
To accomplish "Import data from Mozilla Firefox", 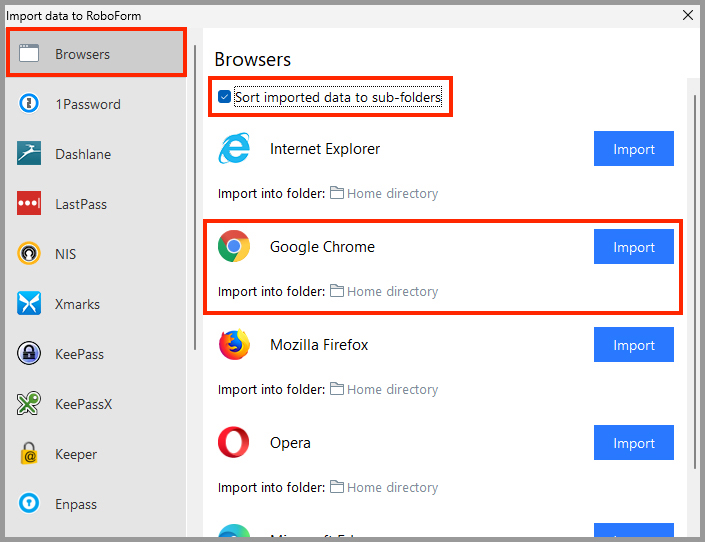I will pyautogui.click(x=633, y=345).
